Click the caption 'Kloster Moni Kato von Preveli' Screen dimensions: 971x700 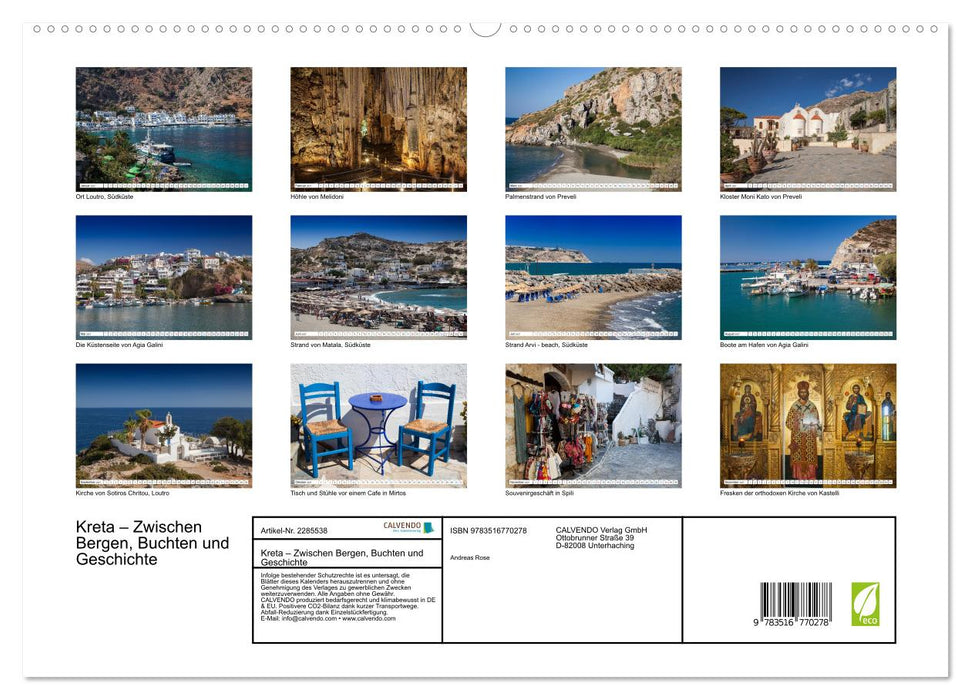760,197
